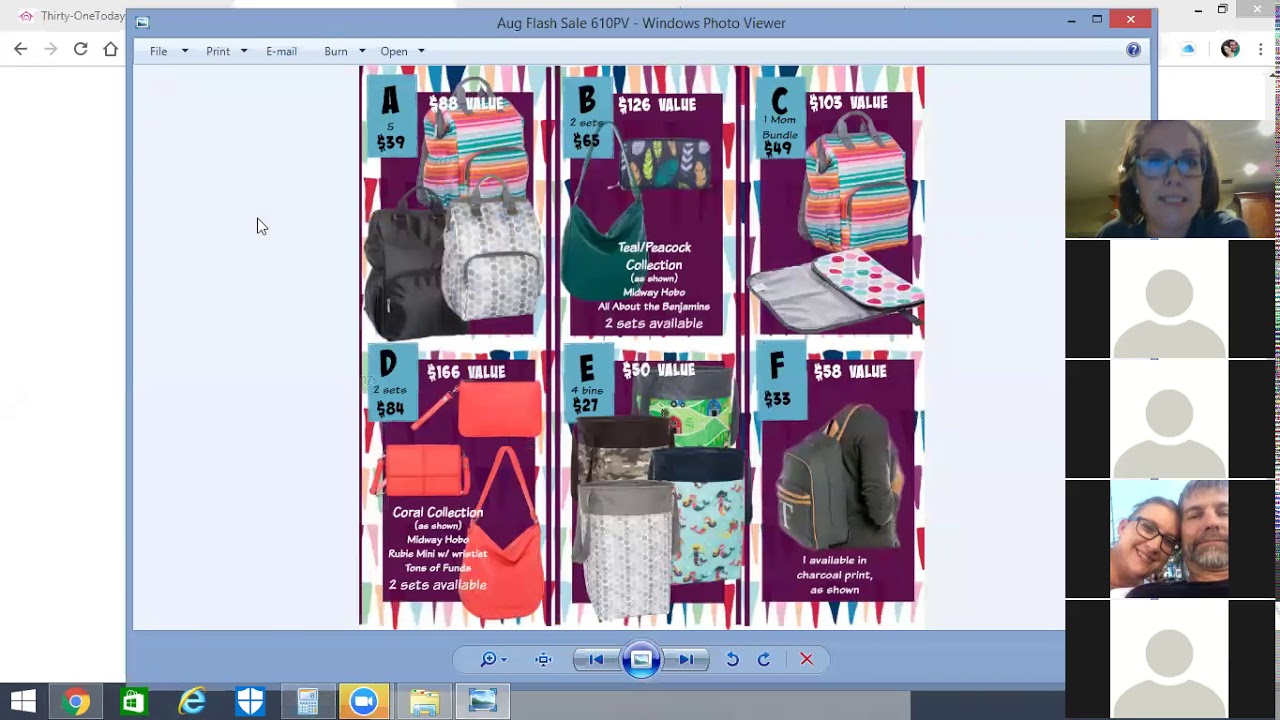Select the couple's video thumbnail
The height and width of the screenshot is (720, 1280).
(1170, 539)
